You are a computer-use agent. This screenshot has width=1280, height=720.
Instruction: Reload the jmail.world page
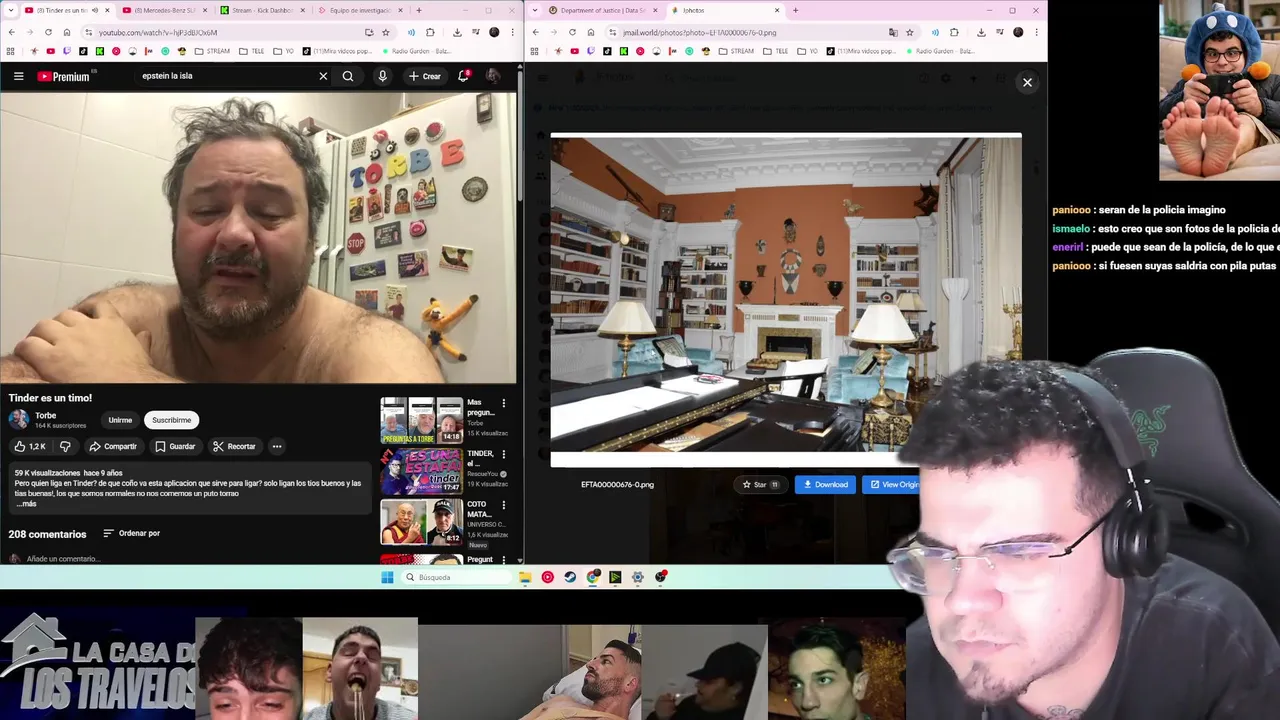point(572,32)
